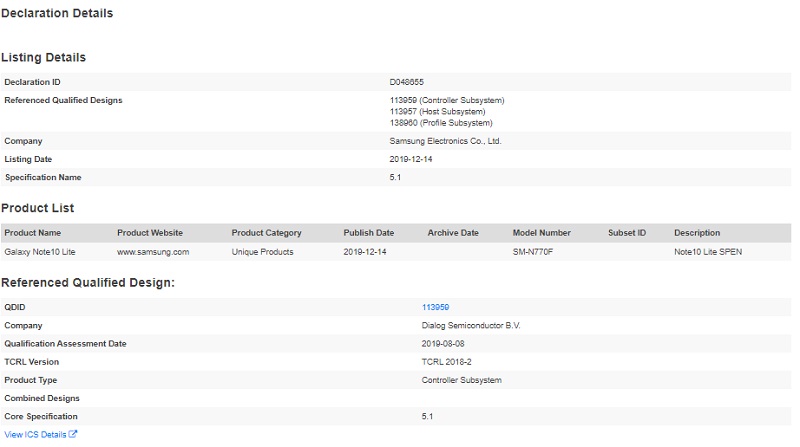Select Samsung Electronics Co., Ltd. company value
The height and width of the screenshot is (447, 800).
pos(445,141)
